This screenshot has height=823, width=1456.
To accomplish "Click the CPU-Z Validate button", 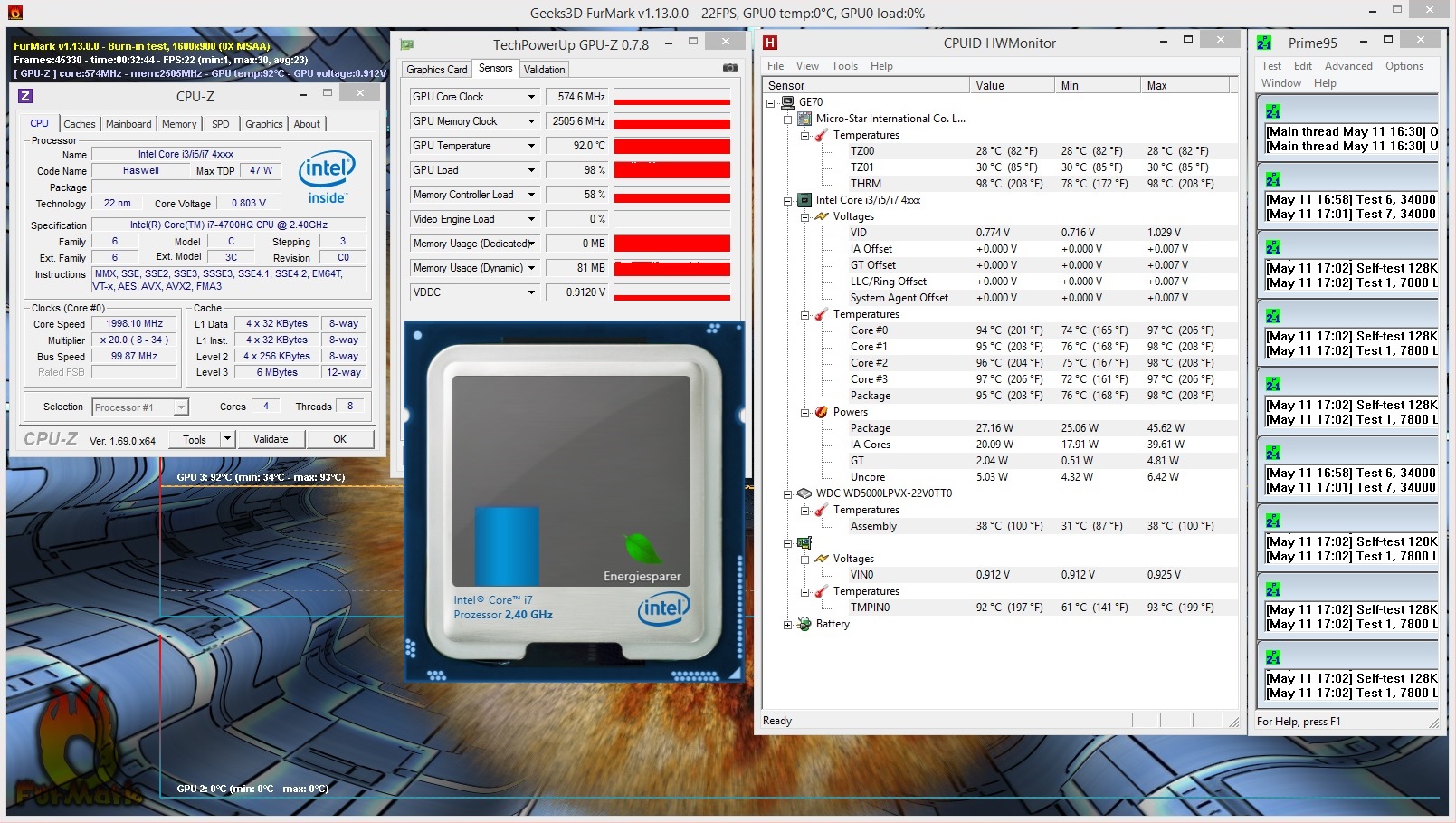I will click(271, 439).
